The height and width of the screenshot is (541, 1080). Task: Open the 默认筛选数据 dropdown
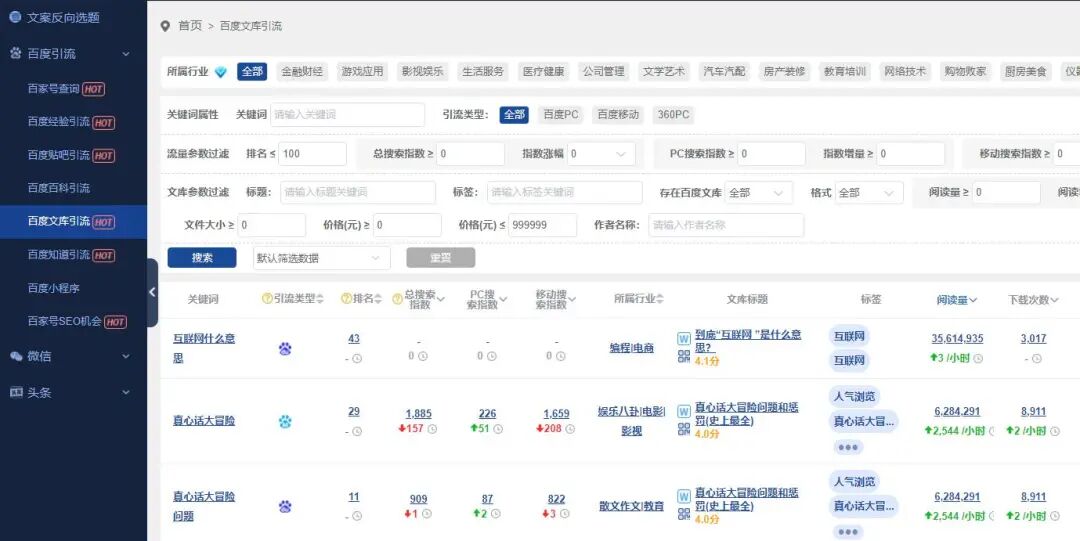[x=321, y=258]
